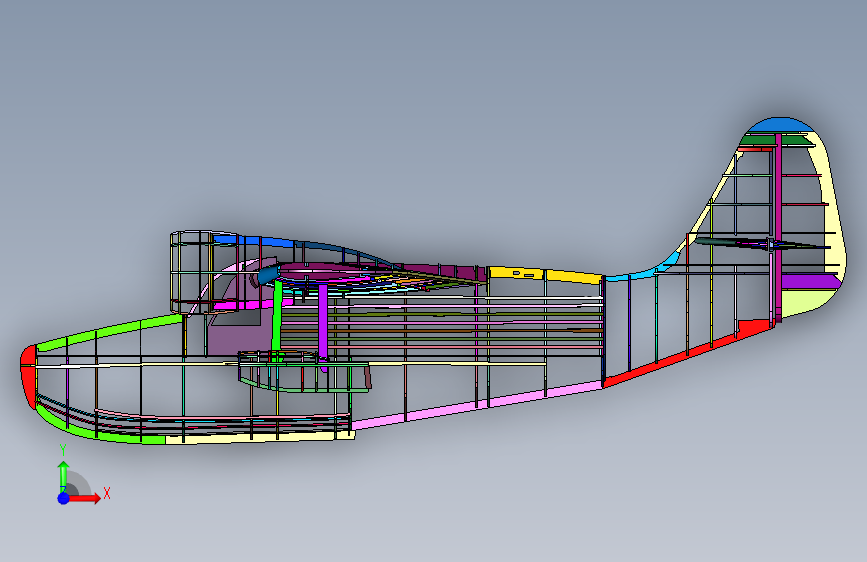Select the yellow upper fuselage panel behind the wing
The image size is (867, 562).
pyautogui.click(x=545, y=275)
